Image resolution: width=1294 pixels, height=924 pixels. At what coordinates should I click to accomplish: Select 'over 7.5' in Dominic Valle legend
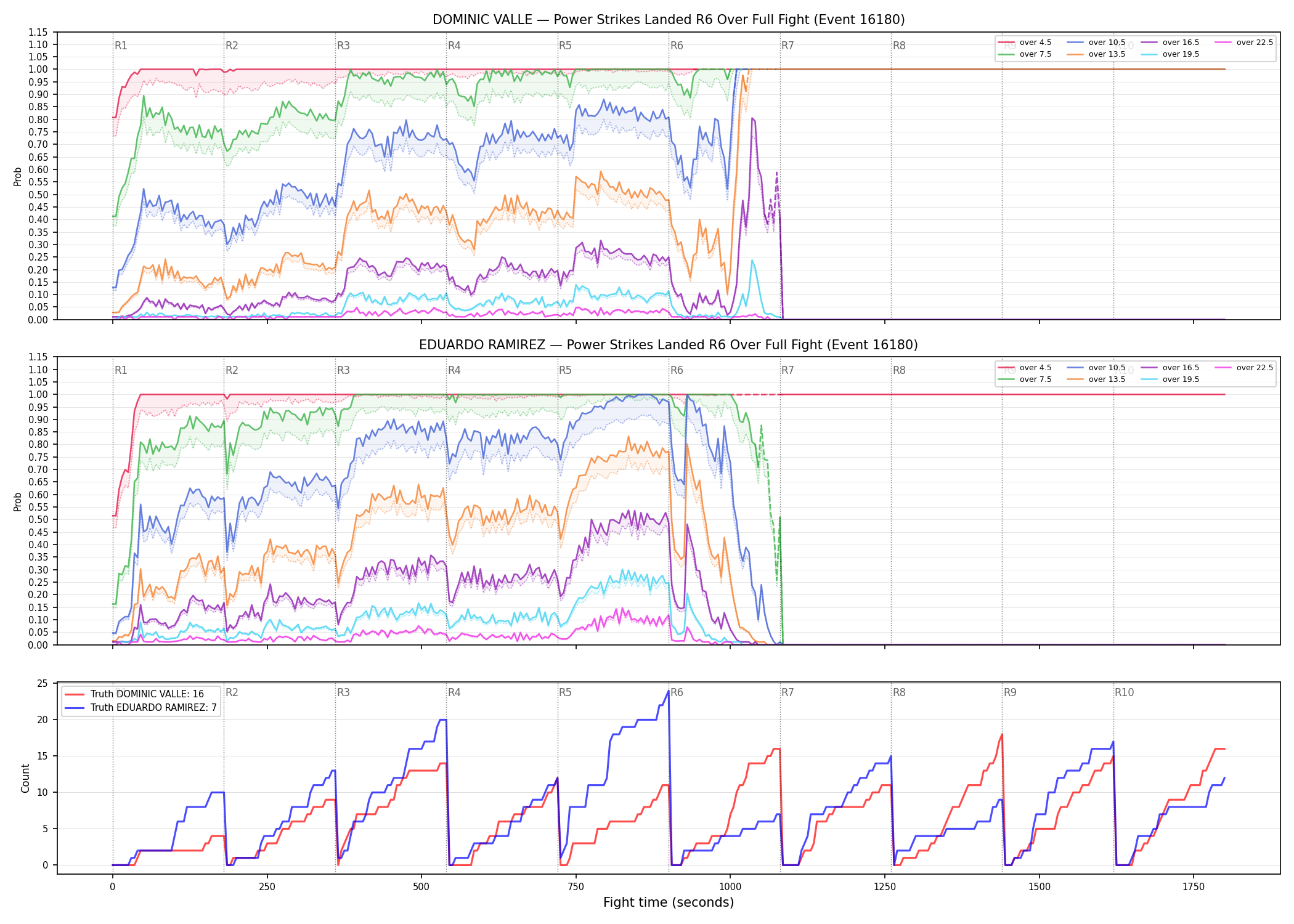pos(1024,54)
